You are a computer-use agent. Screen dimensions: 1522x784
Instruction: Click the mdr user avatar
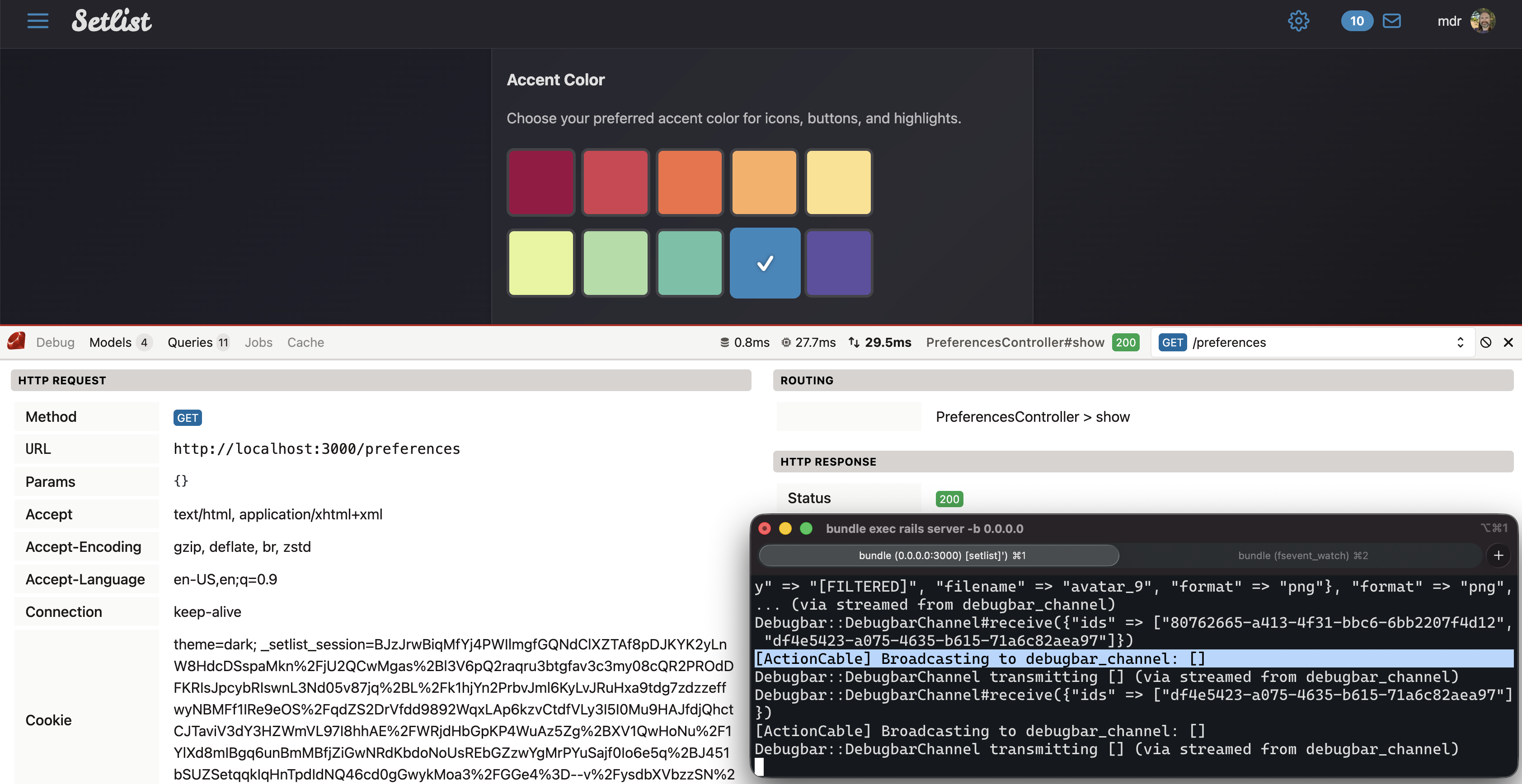[1482, 21]
